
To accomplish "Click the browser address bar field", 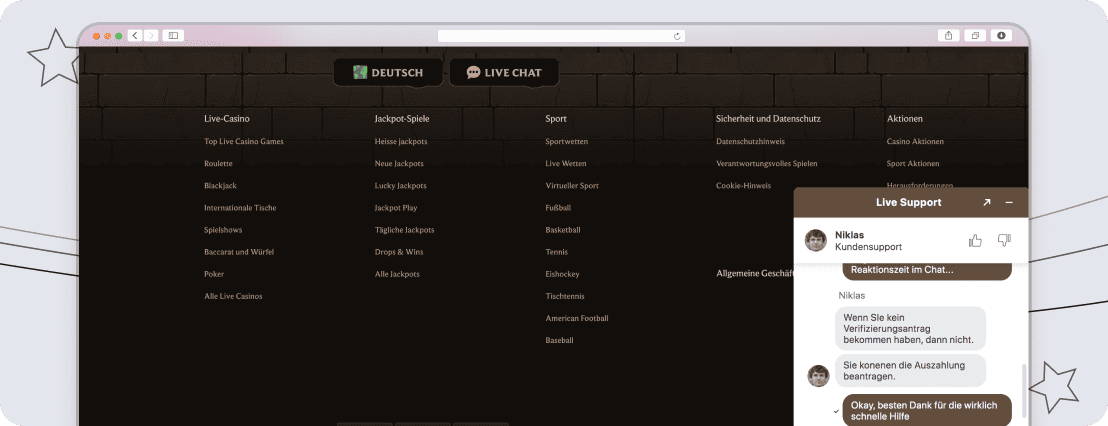I will [561, 36].
